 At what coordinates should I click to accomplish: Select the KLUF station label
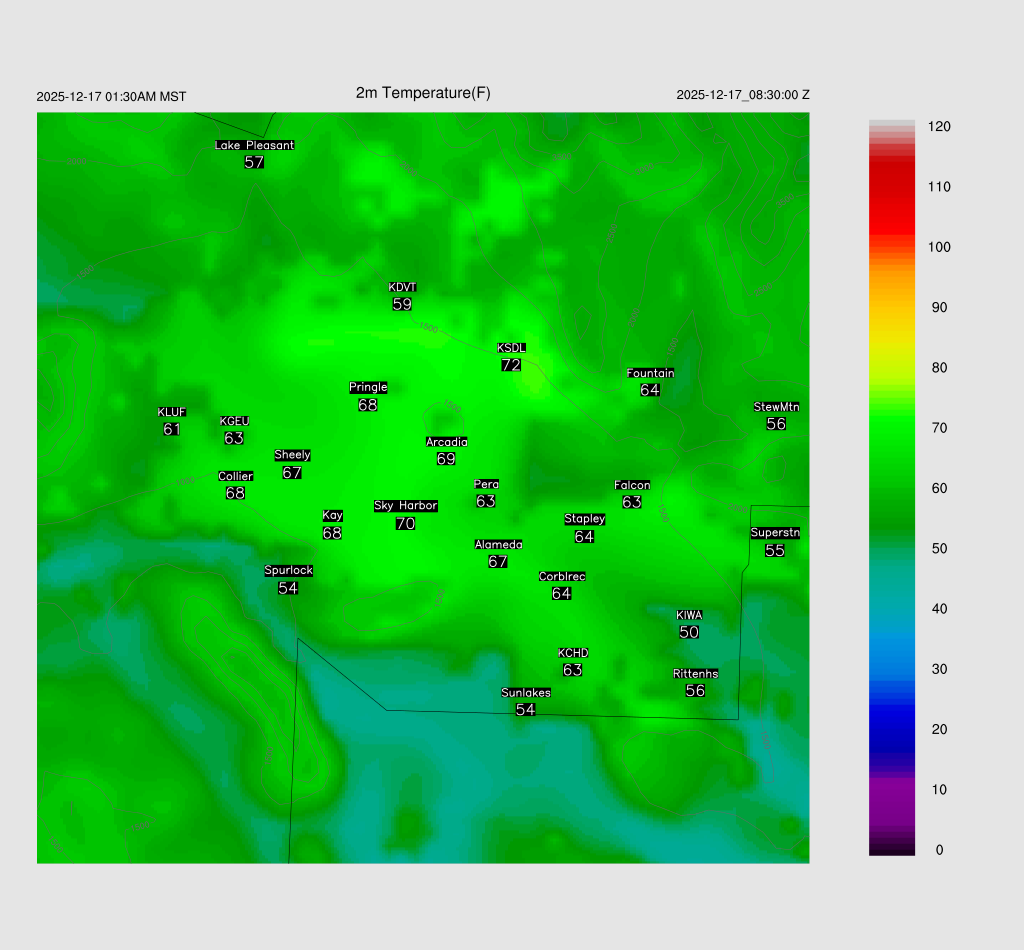click(171, 412)
